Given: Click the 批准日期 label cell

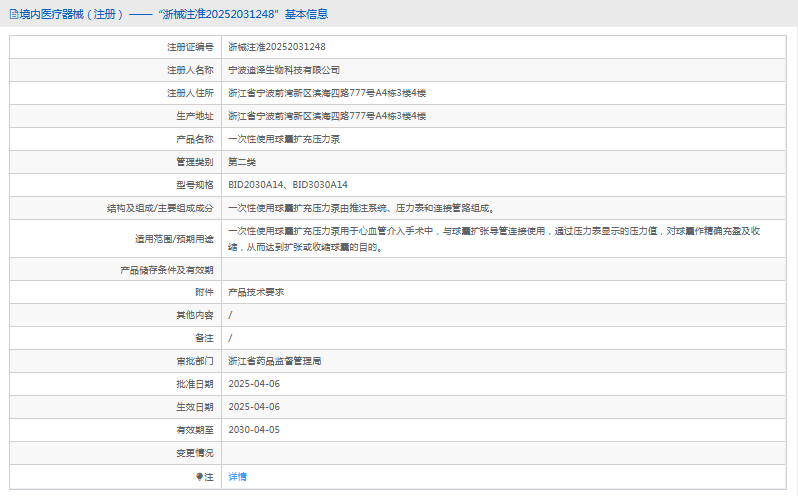Looking at the screenshot, I should click(116, 384).
